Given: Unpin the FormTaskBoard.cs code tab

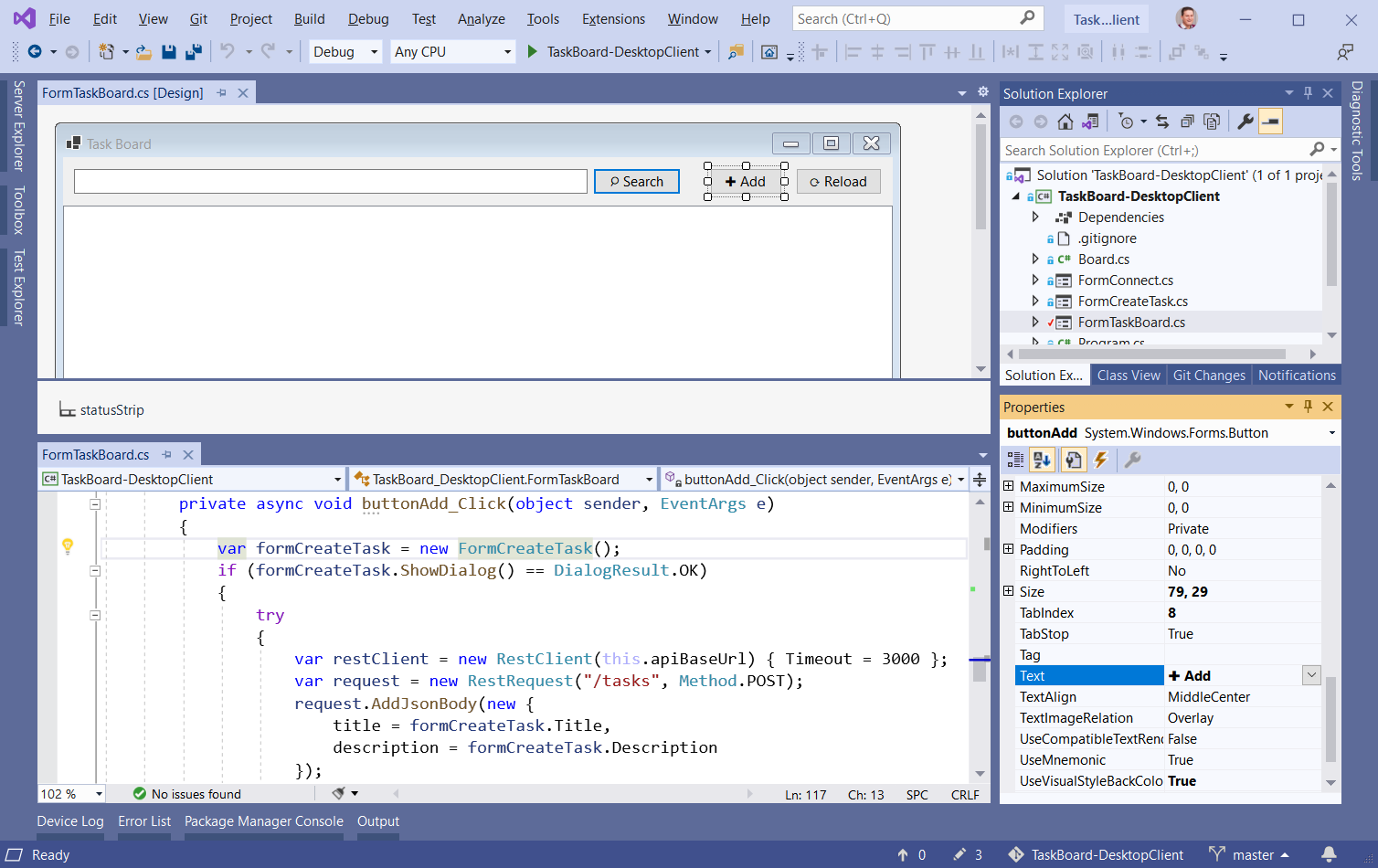Looking at the screenshot, I should [166, 453].
